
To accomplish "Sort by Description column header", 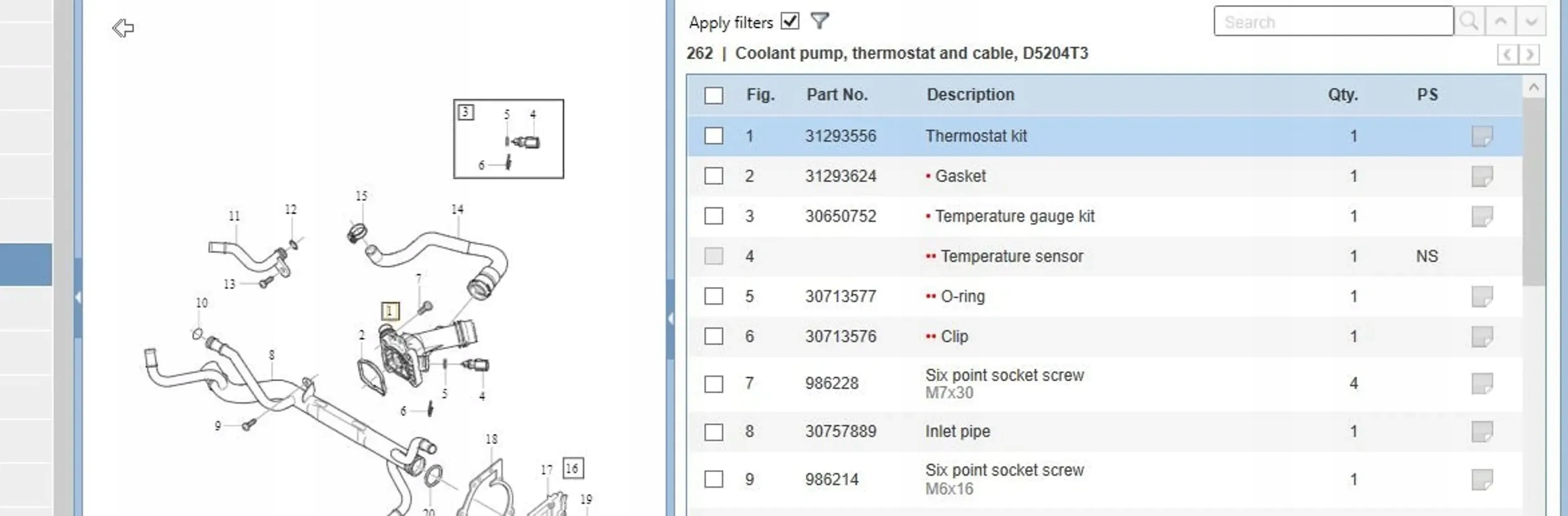I will point(970,95).
